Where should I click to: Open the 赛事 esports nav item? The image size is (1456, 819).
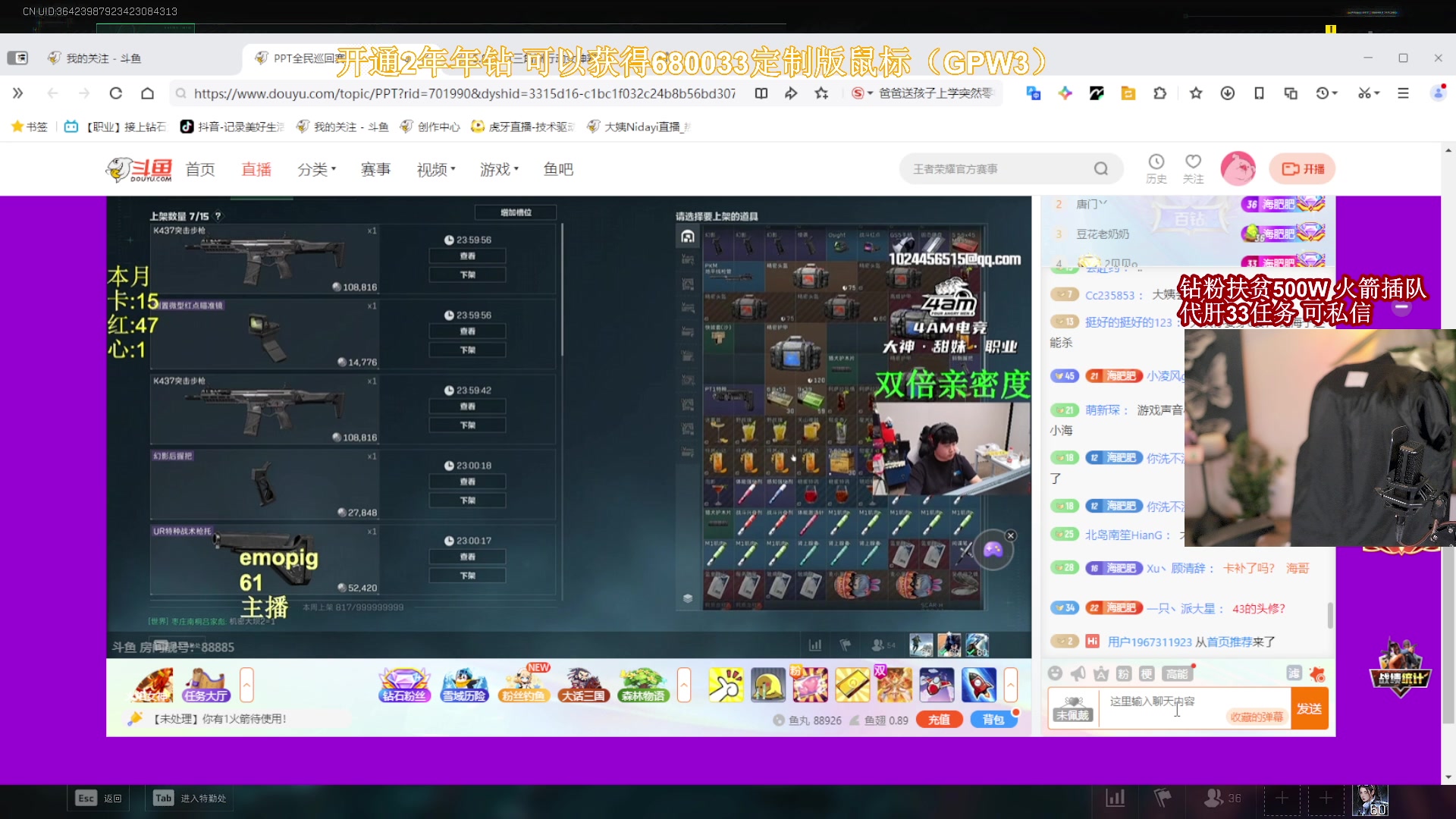coord(375,169)
